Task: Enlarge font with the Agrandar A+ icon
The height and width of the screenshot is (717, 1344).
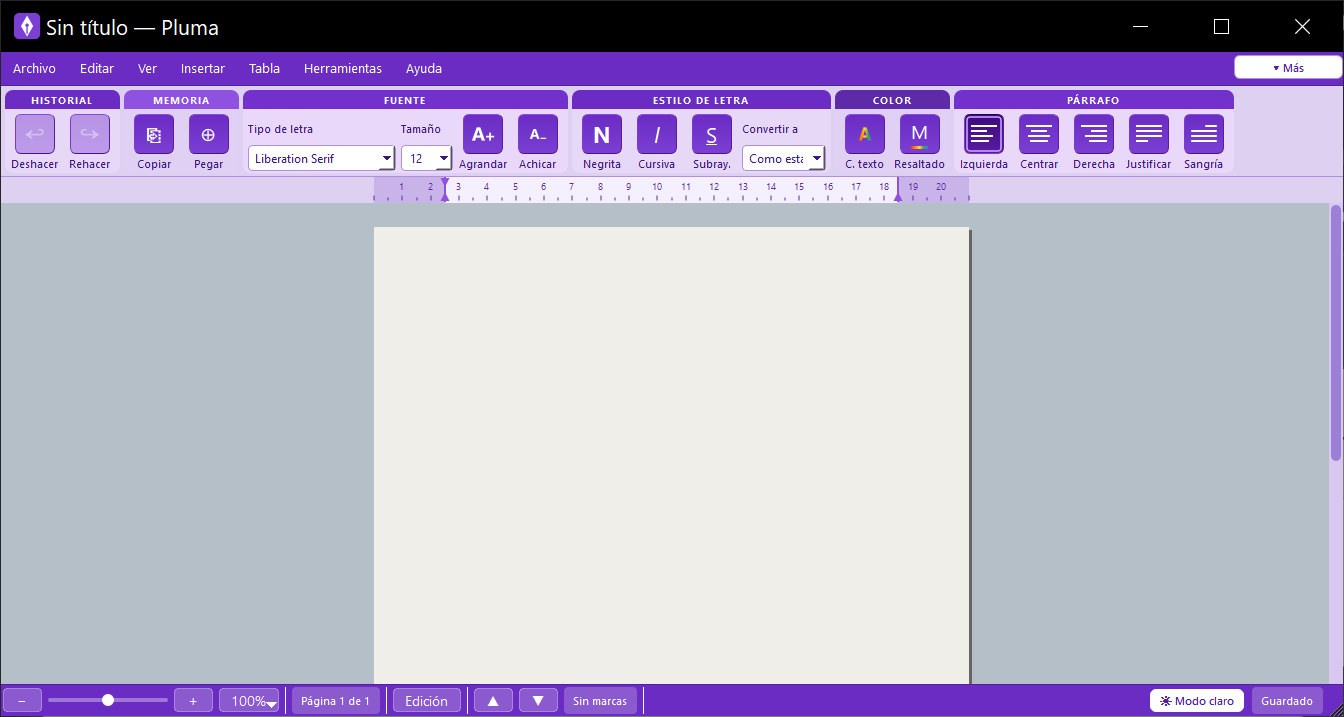Action: tap(483, 134)
